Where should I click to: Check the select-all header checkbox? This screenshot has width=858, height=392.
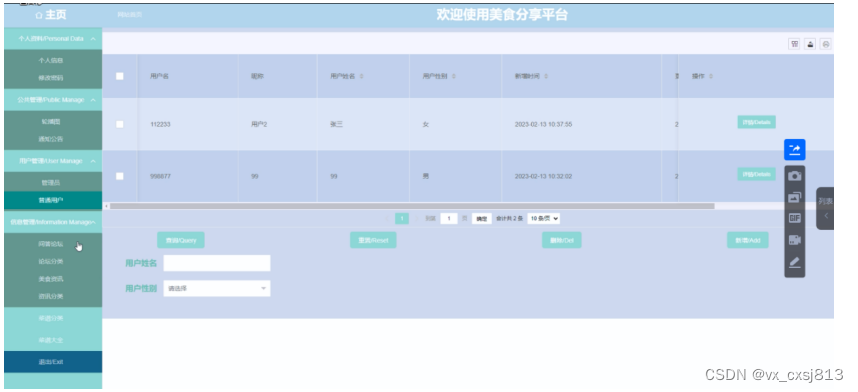pyautogui.click(x=119, y=76)
